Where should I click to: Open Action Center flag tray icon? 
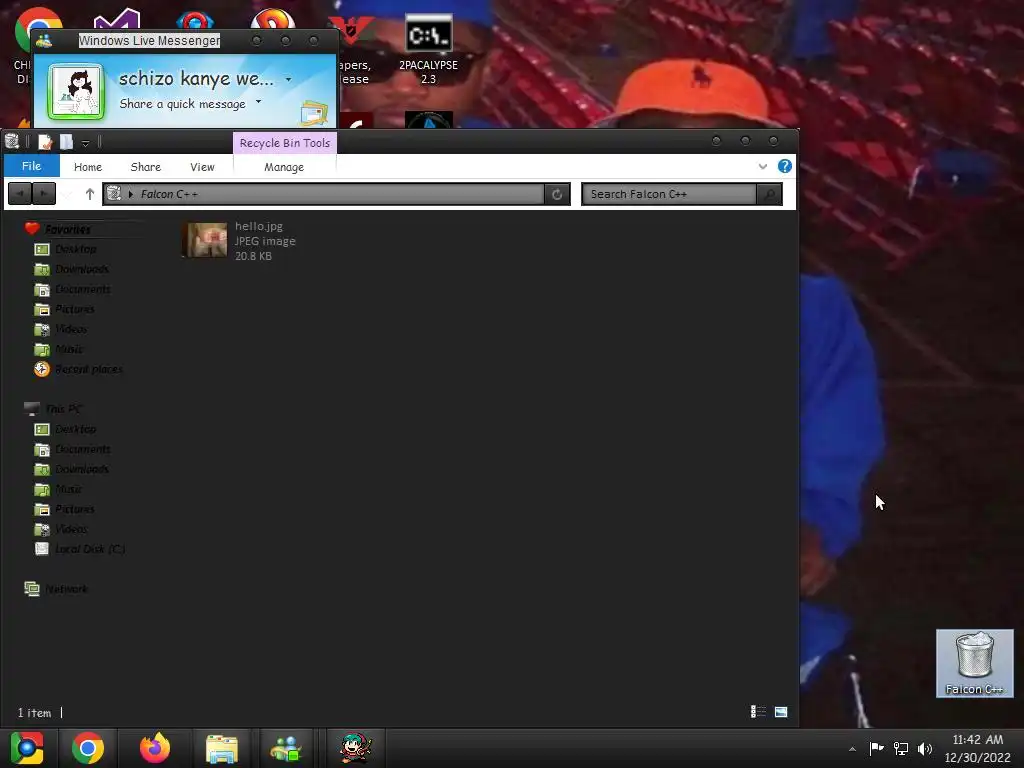[x=876, y=748]
